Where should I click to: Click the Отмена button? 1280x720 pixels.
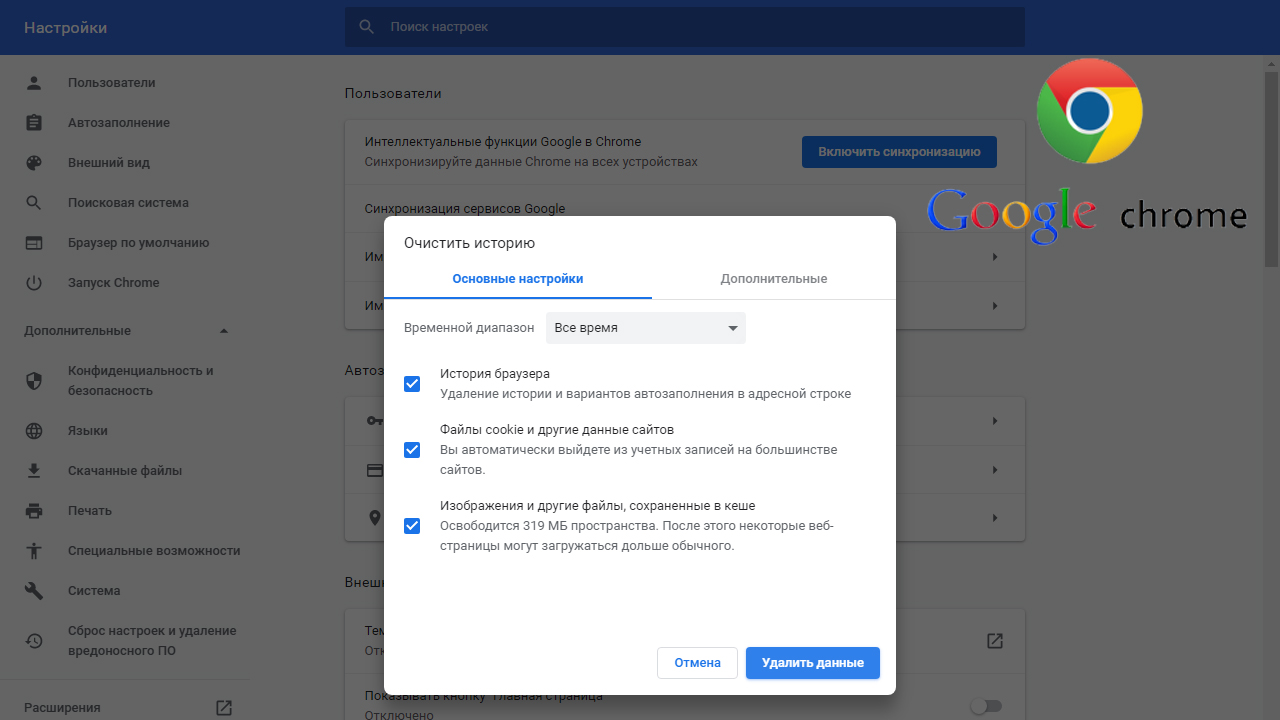(x=697, y=663)
